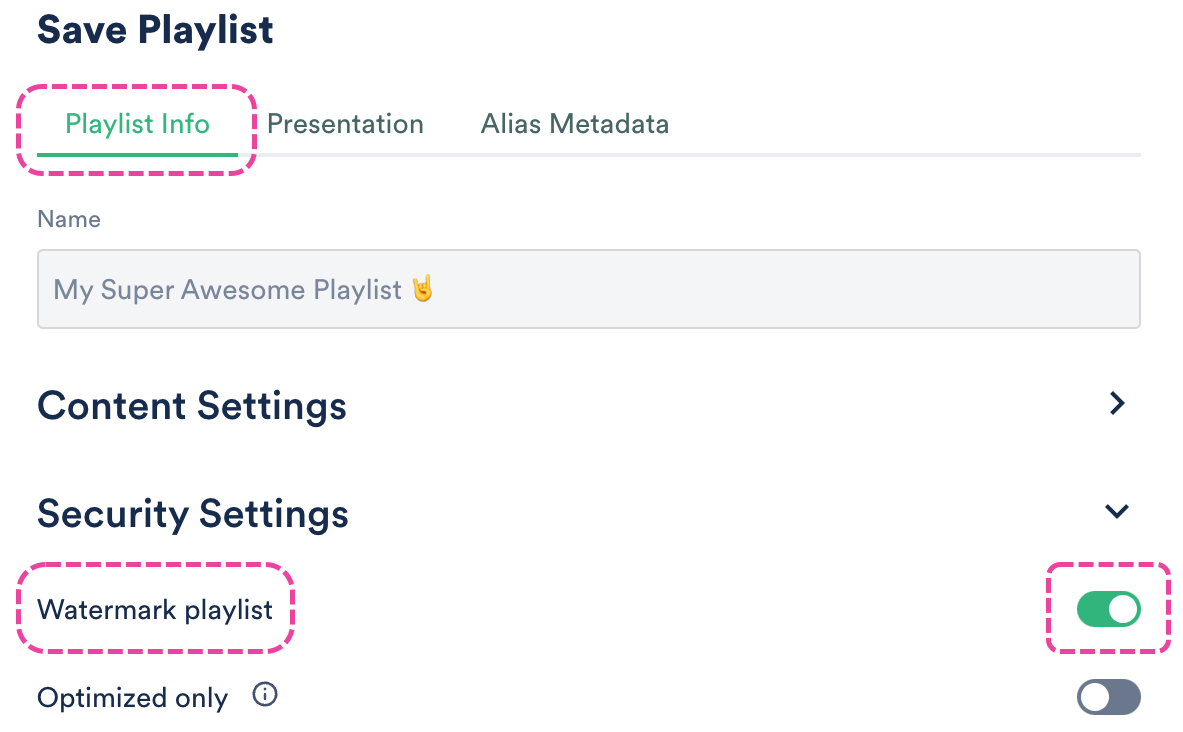Switch to the Presentation tab
Viewport: 1183px width, 732px height.
[x=345, y=124]
